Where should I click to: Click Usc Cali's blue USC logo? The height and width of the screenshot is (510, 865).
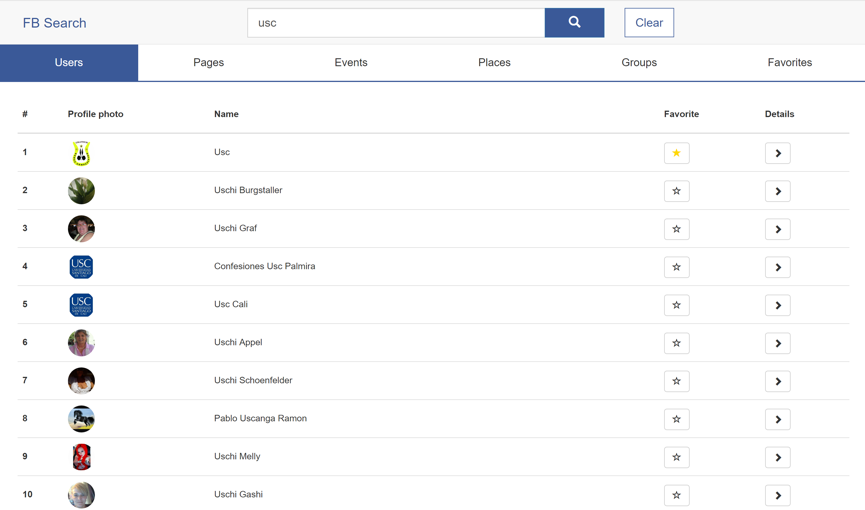coord(81,305)
